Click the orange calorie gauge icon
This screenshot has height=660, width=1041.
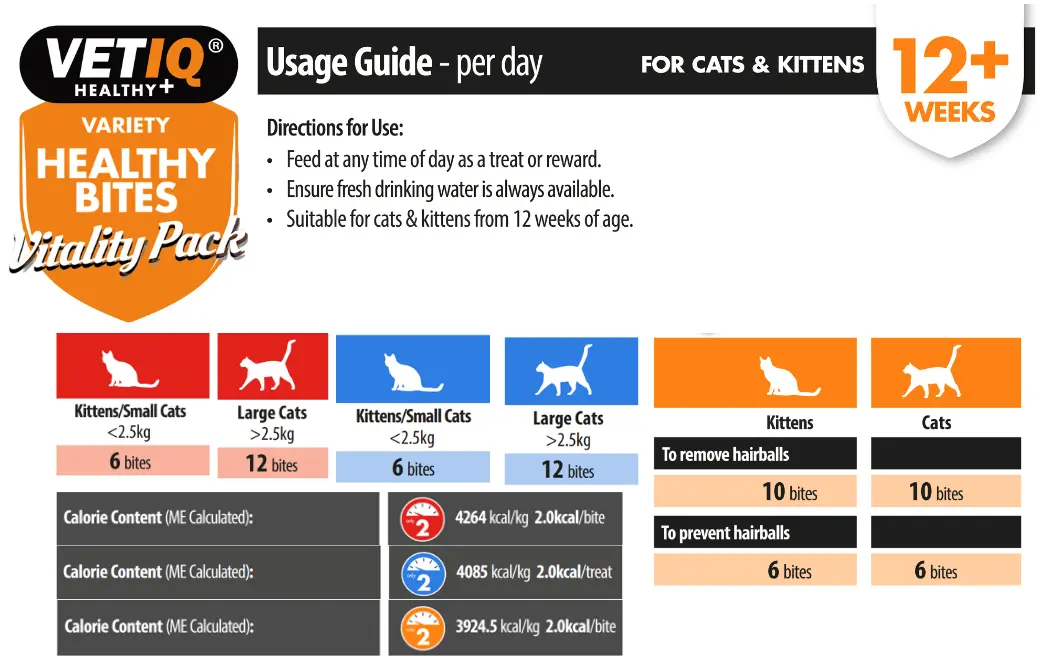pos(422,628)
